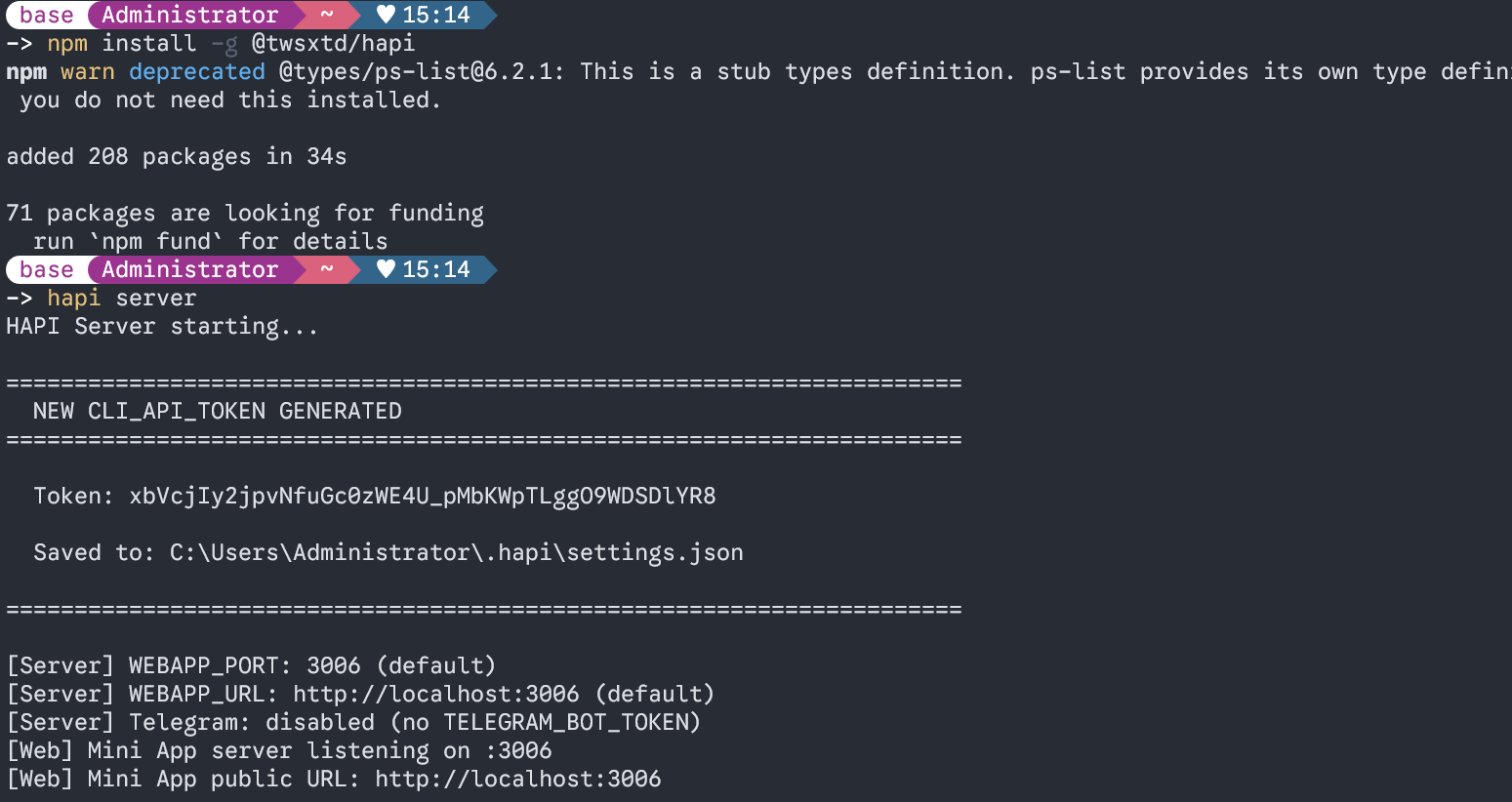
Task: Open the Mini App public URL link
Action: tap(517, 779)
